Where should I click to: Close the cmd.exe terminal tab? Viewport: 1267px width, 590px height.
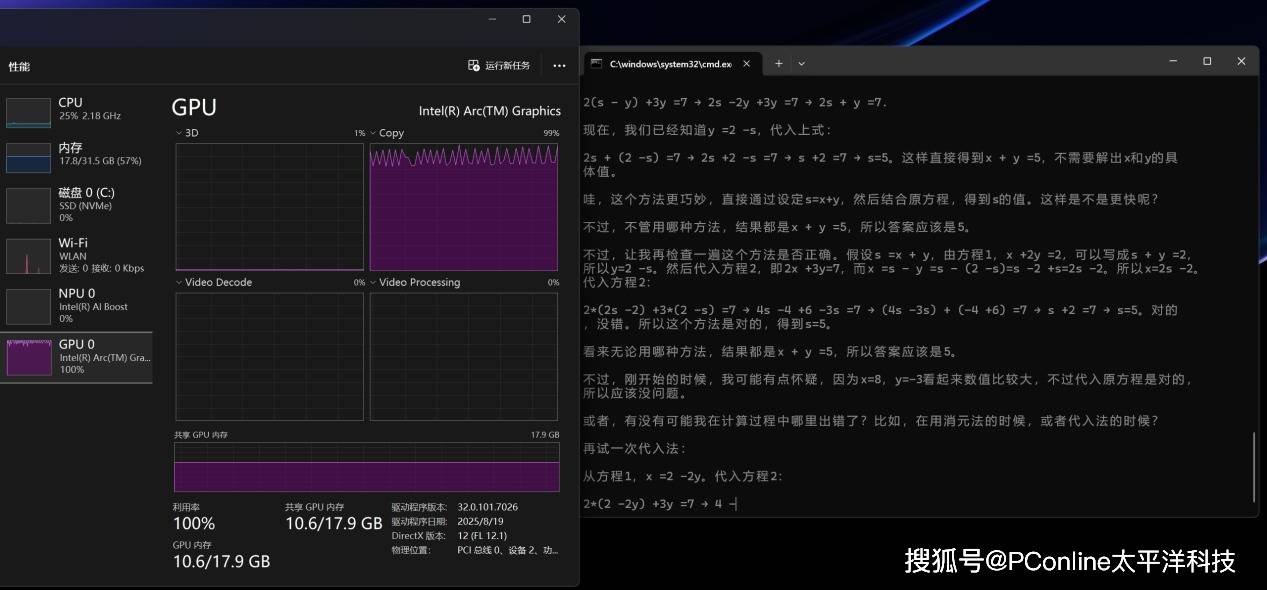pyautogui.click(x=748, y=63)
